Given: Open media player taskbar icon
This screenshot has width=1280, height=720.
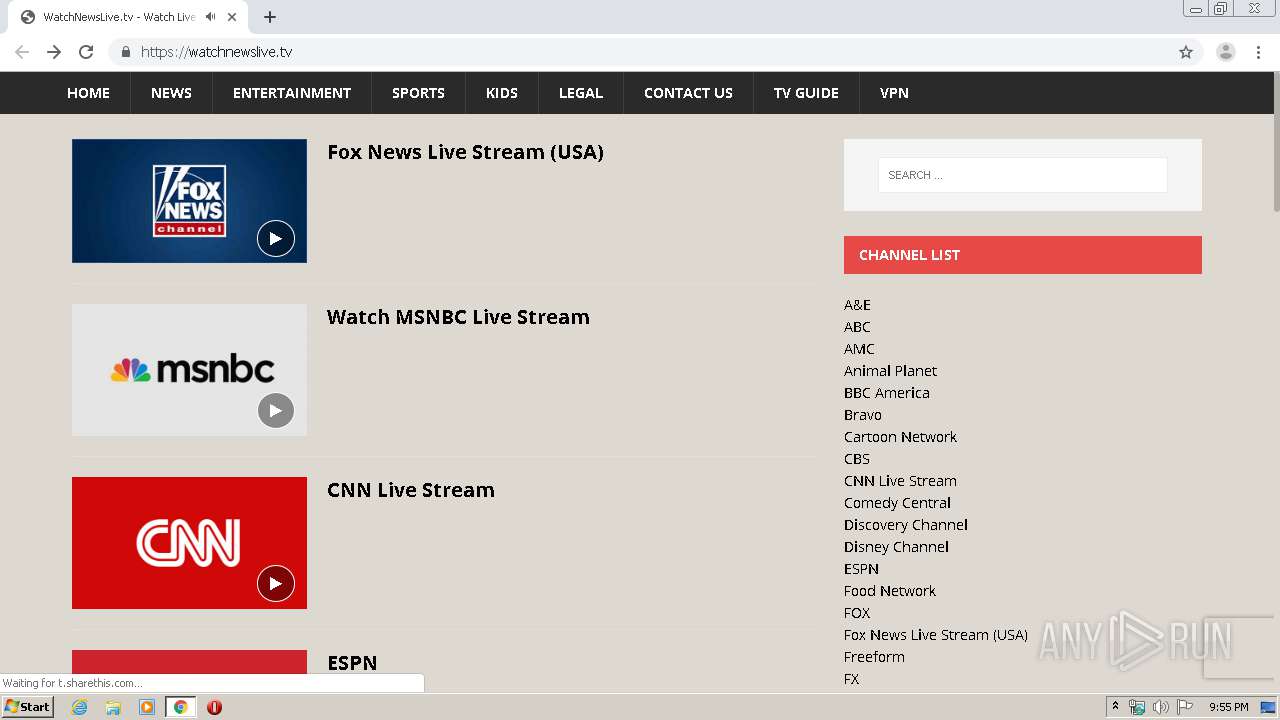Looking at the screenshot, I should 147,707.
